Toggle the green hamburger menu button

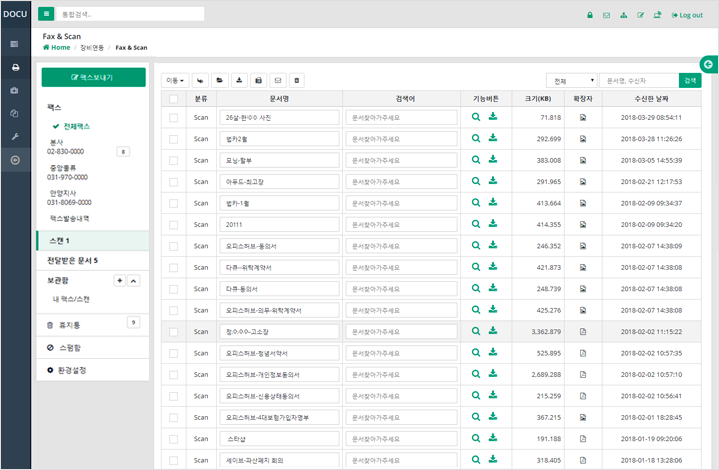pyautogui.click(x=46, y=14)
